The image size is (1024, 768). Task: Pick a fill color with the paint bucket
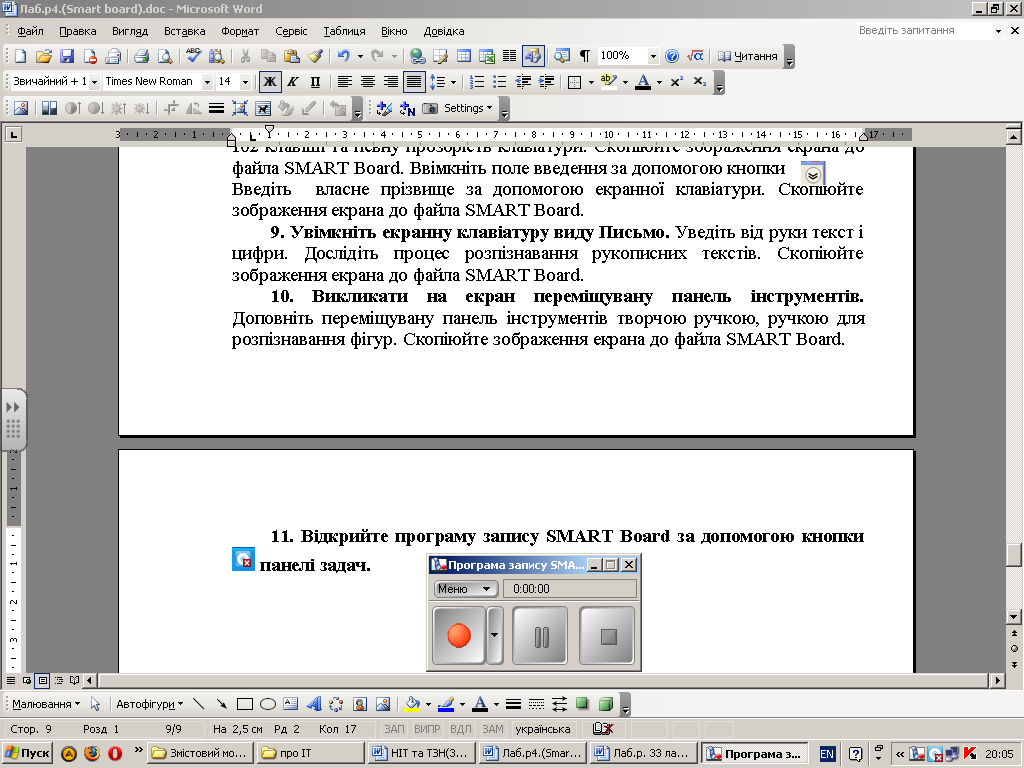412,704
